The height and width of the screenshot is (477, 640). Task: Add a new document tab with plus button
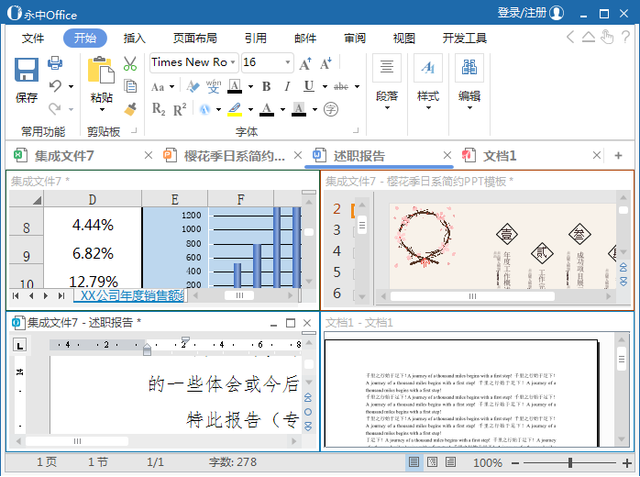click(x=618, y=155)
